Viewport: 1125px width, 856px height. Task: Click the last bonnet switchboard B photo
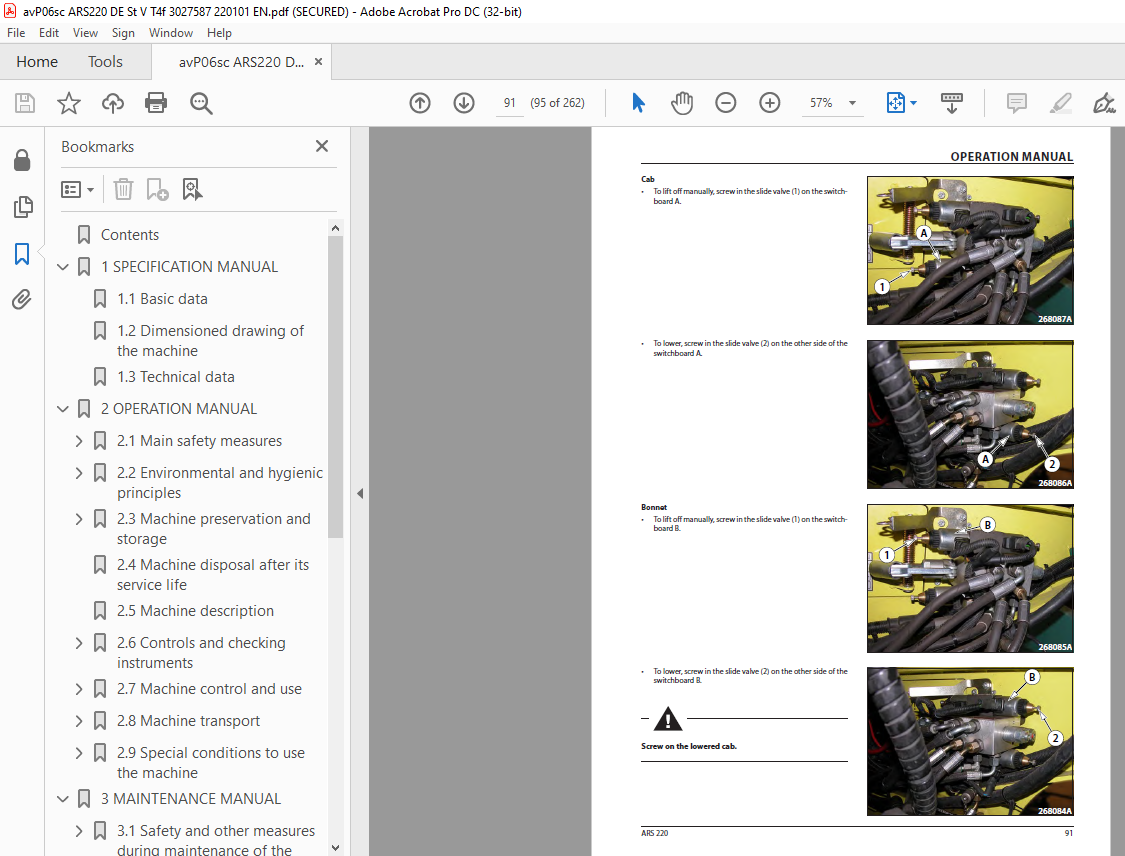(x=970, y=741)
